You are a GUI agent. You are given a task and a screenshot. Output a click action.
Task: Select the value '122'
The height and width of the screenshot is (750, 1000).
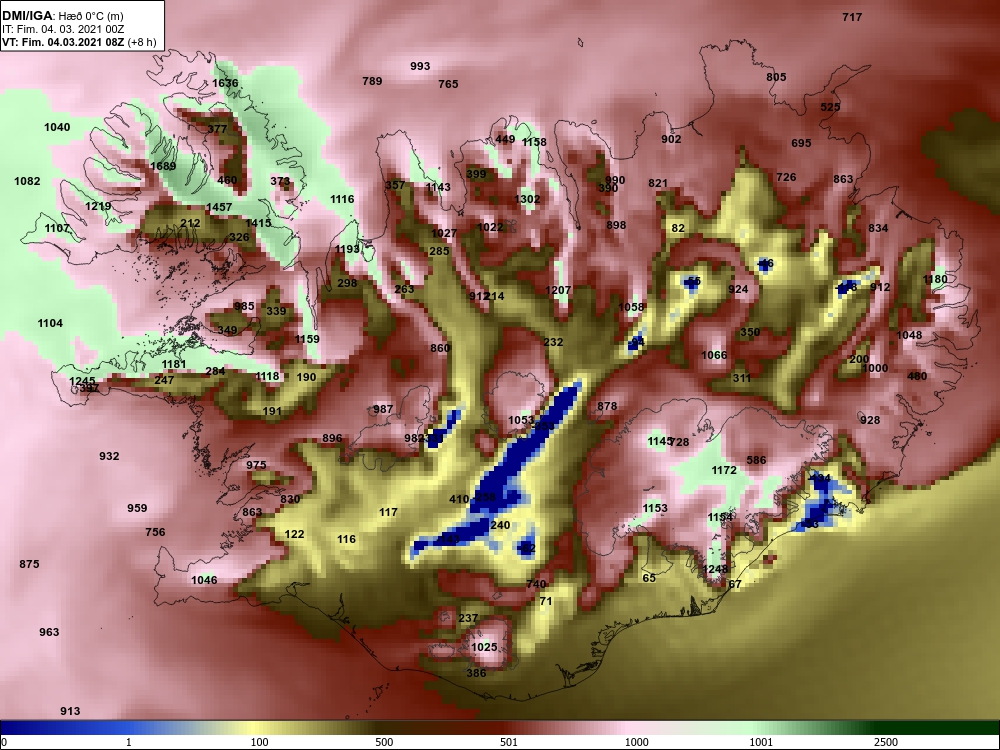pos(294,534)
